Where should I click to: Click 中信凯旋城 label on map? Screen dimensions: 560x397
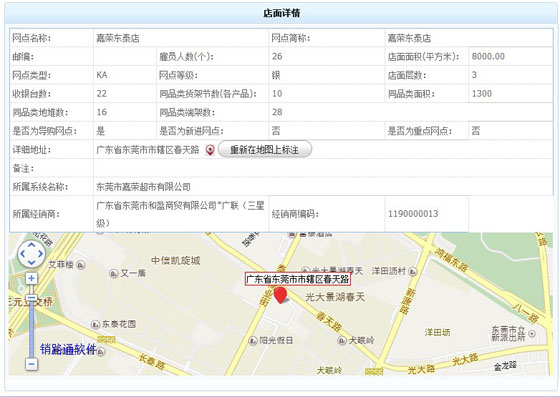click(175, 260)
